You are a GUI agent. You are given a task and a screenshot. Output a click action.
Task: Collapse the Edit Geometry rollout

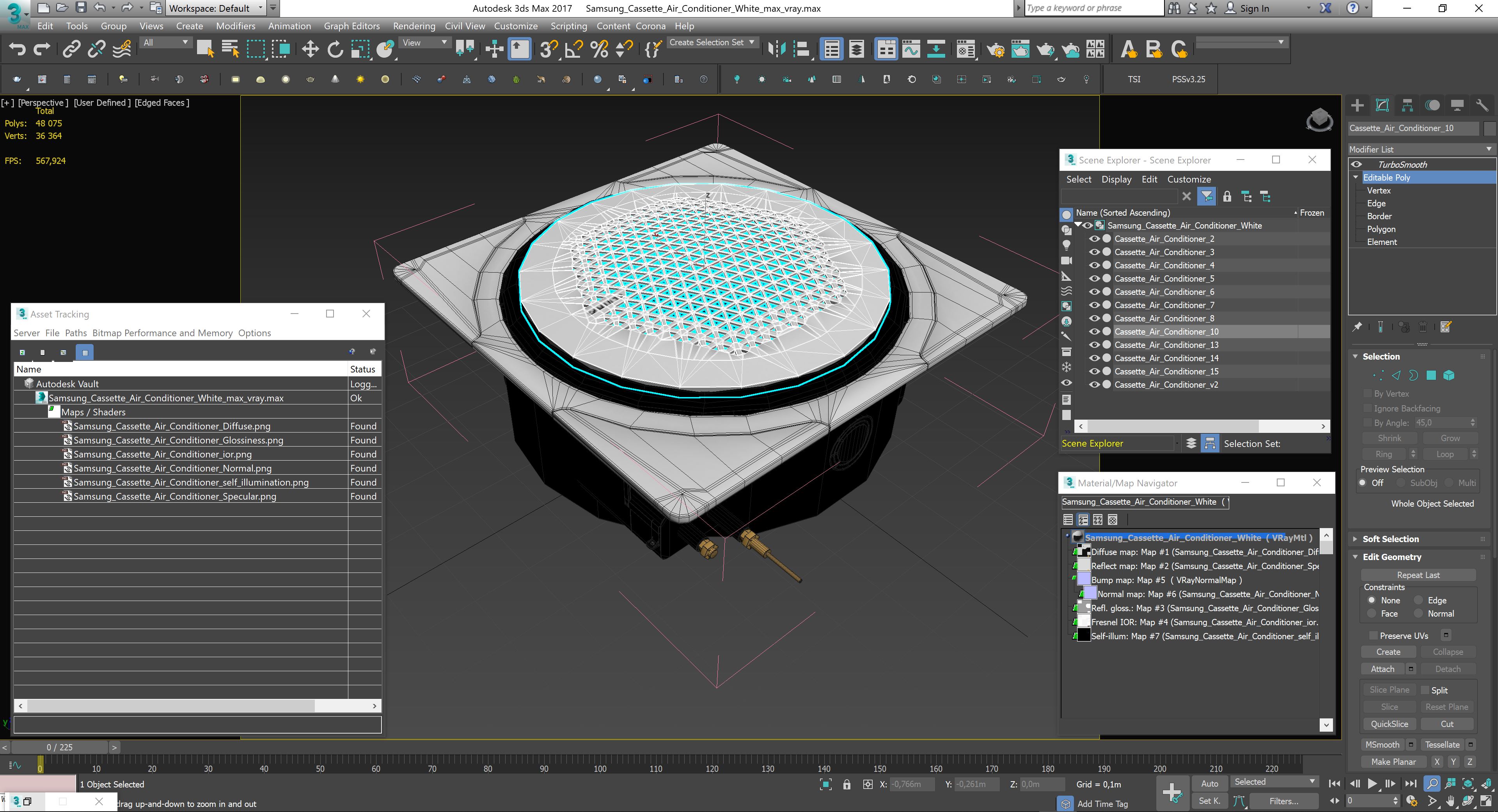pos(1391,557)
